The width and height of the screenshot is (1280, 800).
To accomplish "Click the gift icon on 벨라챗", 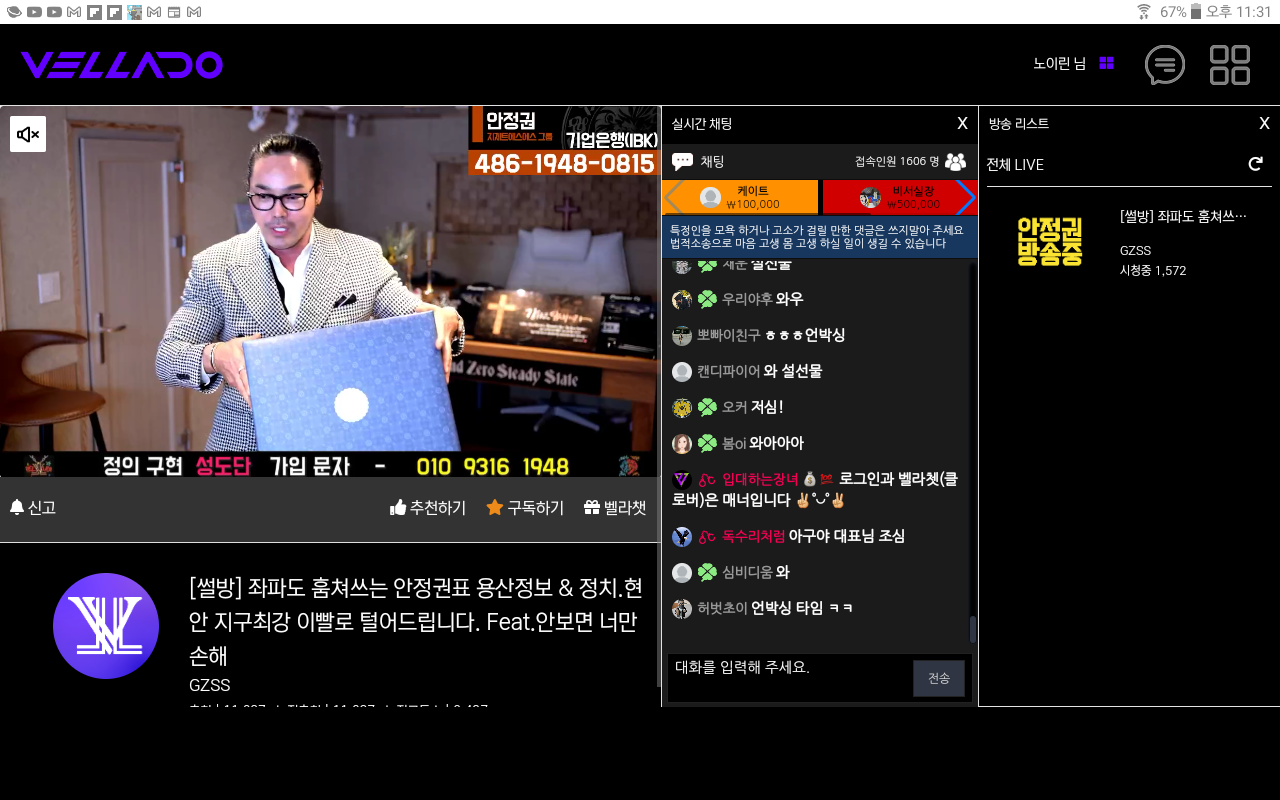I will tap(591, 507).
